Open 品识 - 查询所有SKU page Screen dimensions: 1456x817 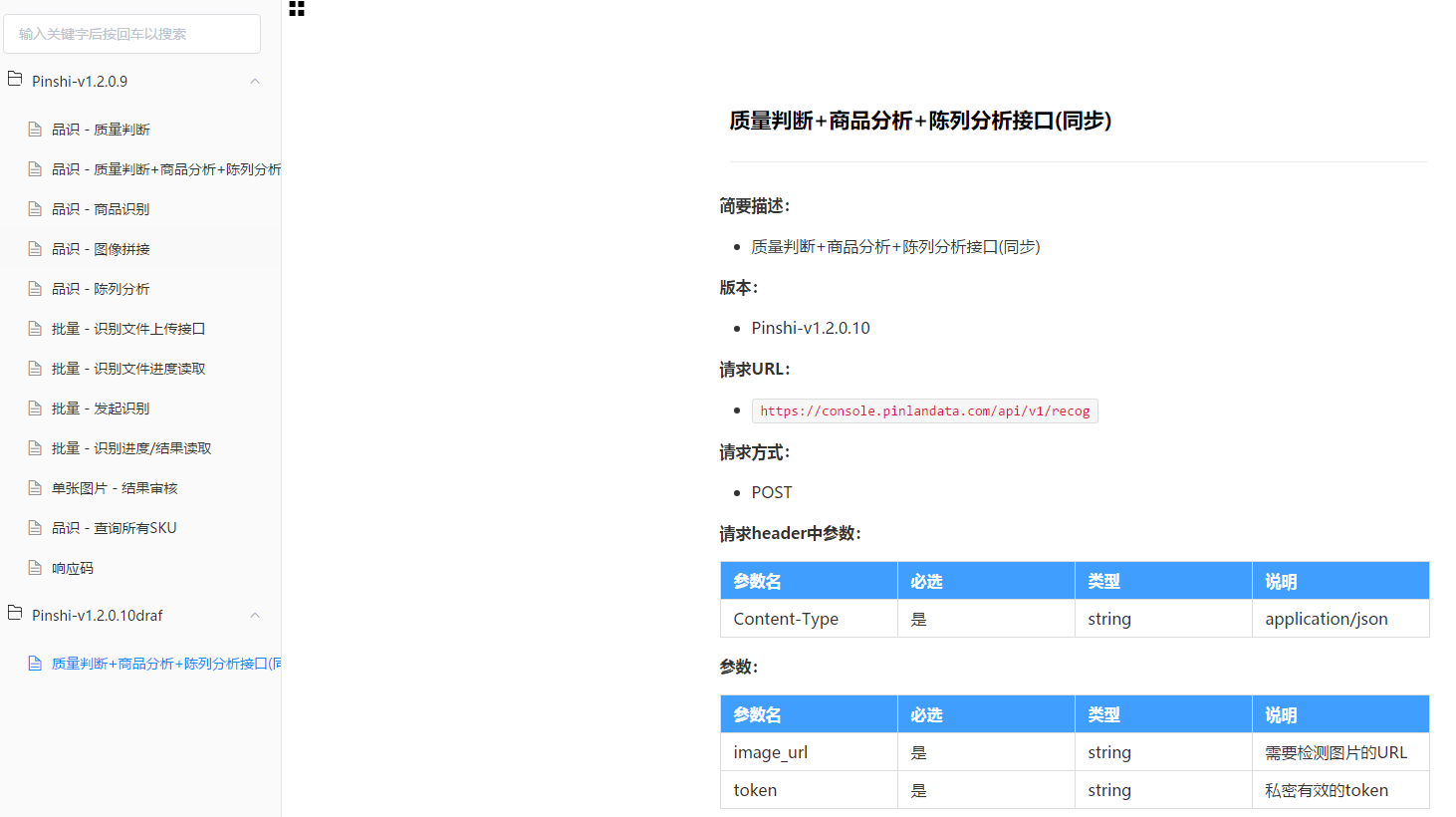(115, 528)
